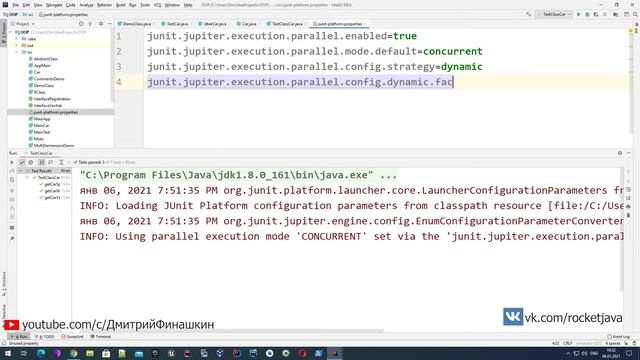Open the Event Log from status bar

(618, 337)
